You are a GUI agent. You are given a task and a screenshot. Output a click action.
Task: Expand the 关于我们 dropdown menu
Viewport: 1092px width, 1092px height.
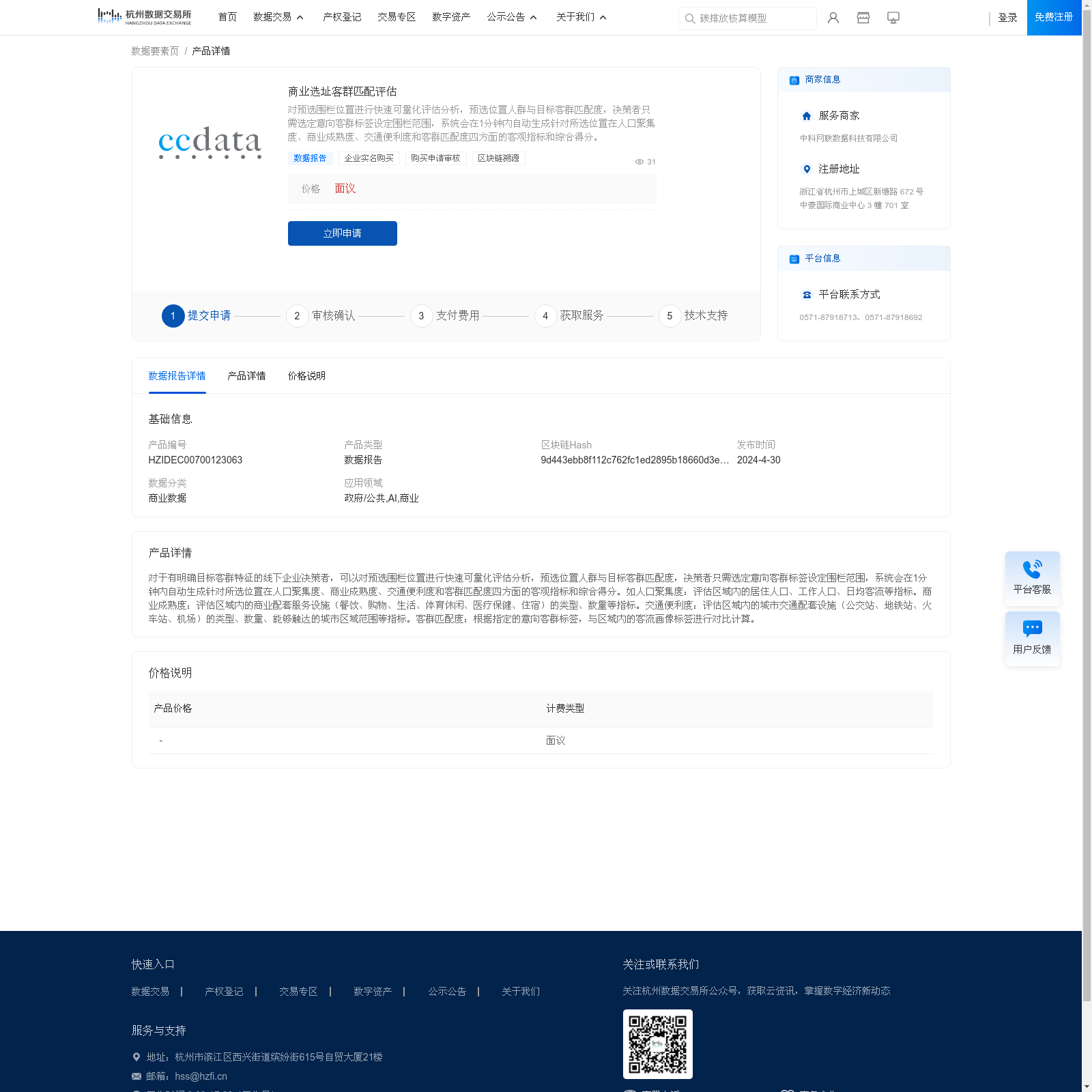pos(581,17)
